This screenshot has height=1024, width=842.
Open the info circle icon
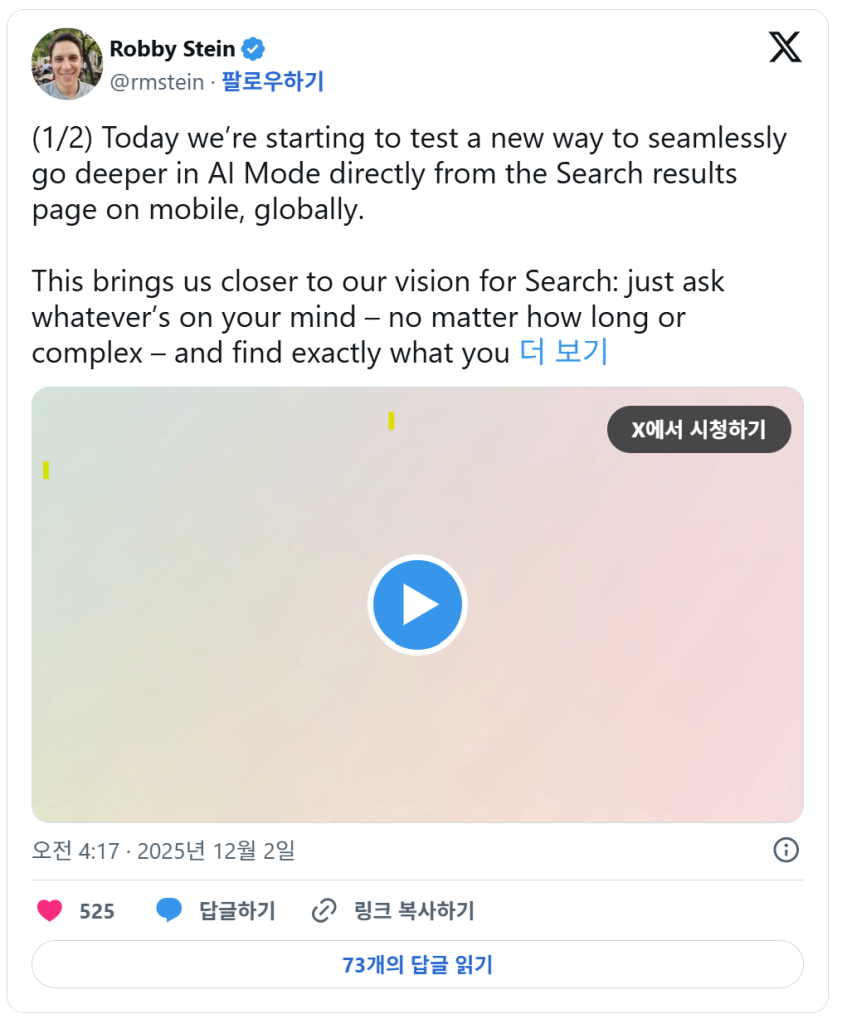(786, 850)
